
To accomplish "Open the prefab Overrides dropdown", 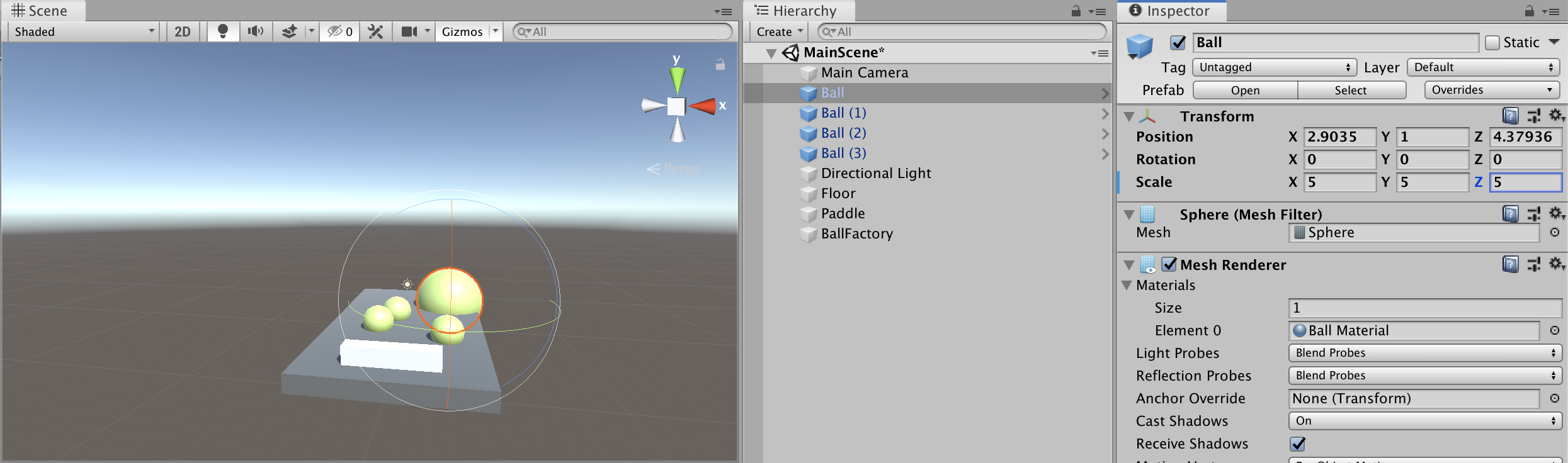I will coord(1492,90).
